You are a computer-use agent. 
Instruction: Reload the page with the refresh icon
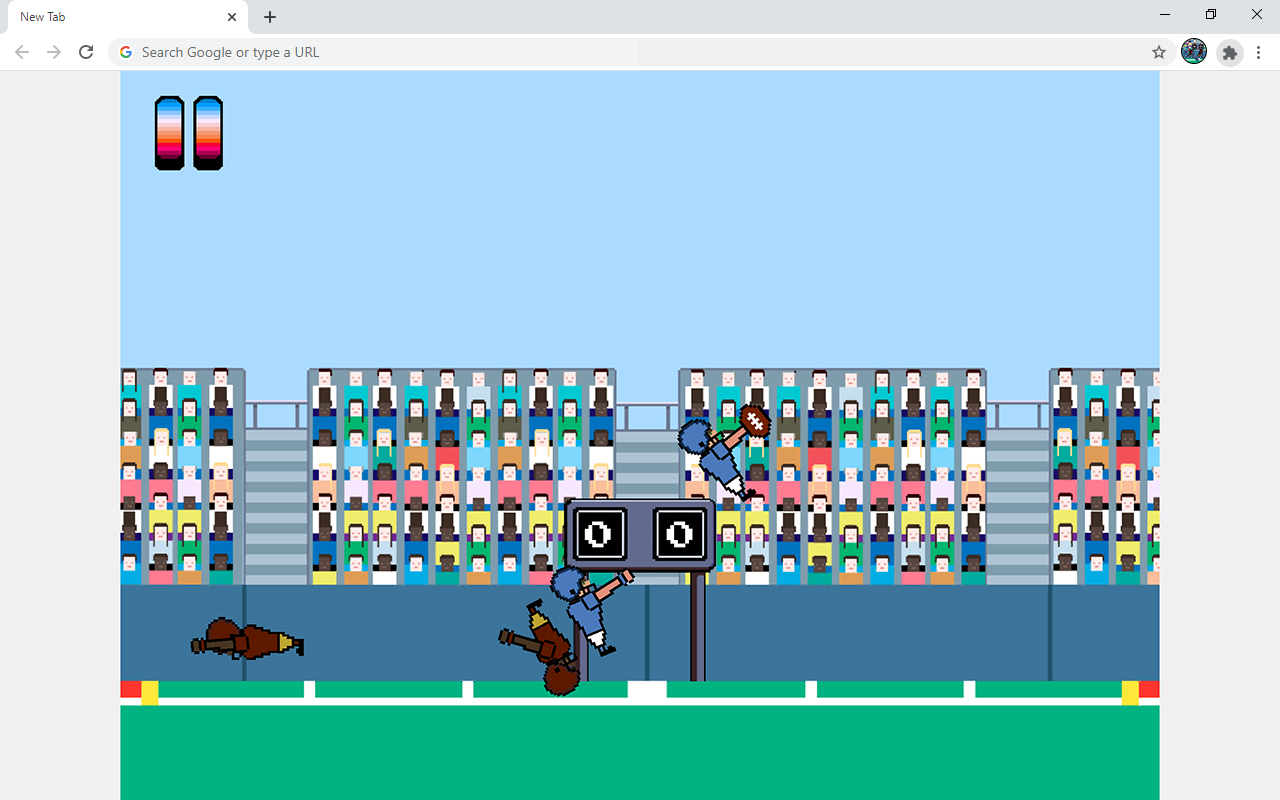point(86,51)
